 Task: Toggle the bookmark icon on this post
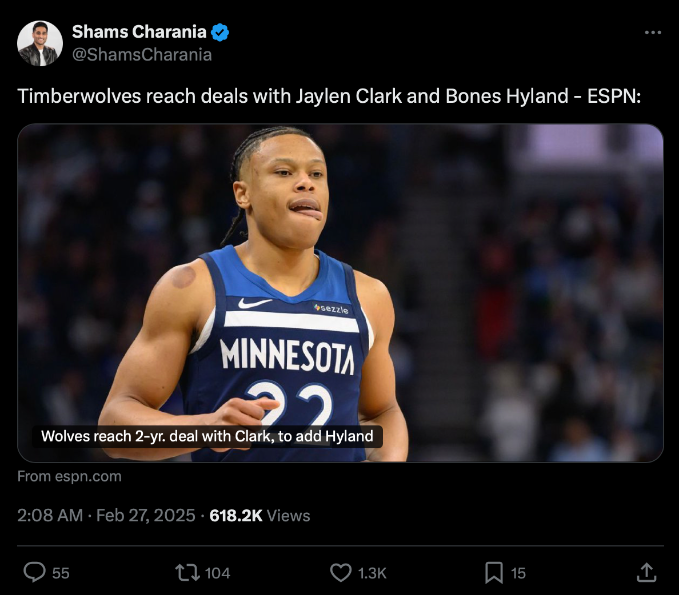tap(494, 572)
